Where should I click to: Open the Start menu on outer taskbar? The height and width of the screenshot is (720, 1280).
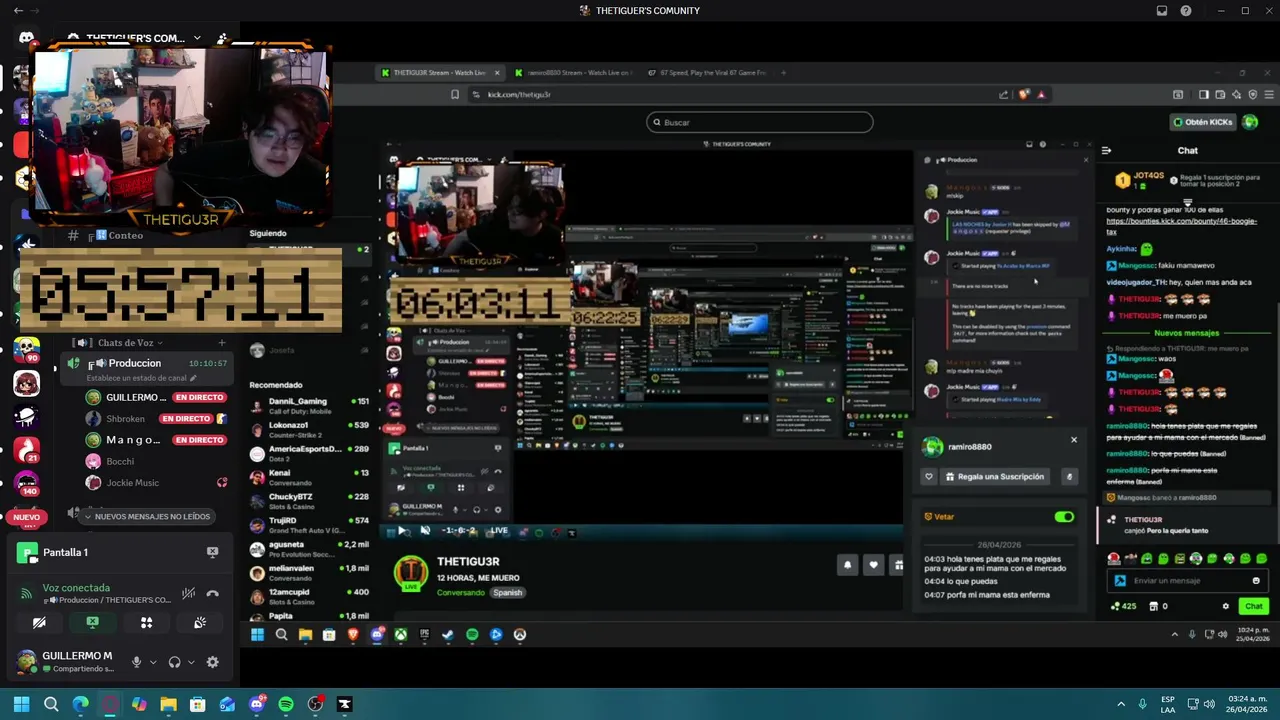pos(21,704)
